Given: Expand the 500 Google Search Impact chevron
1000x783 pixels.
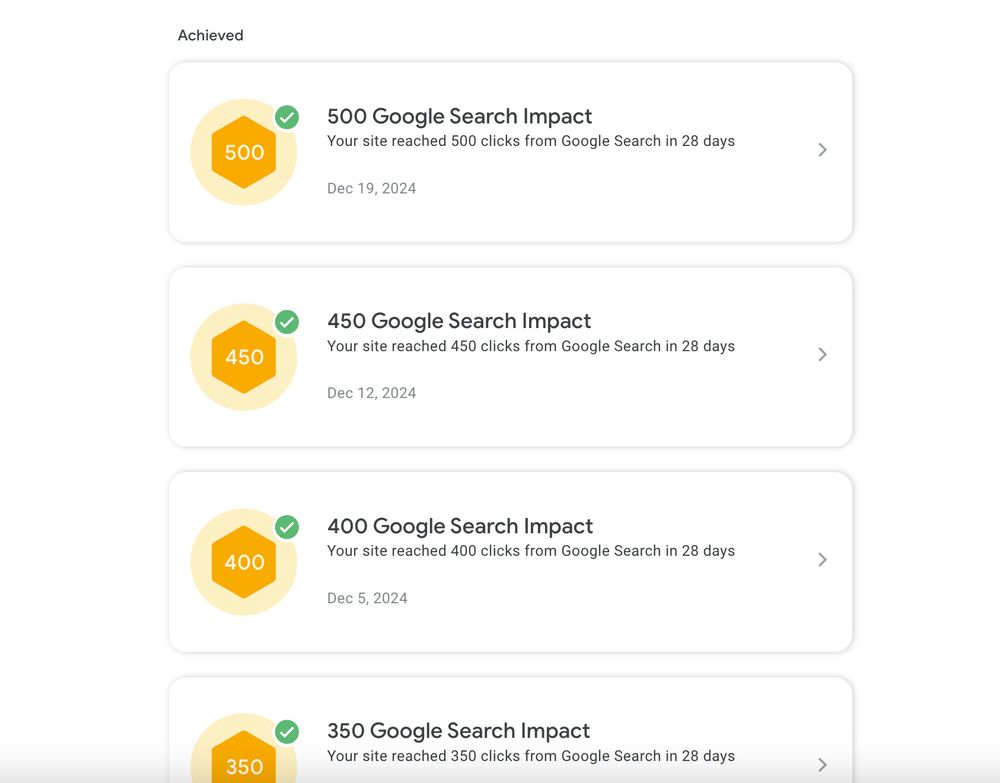Looking at the screenshot, I should (823, 150).
